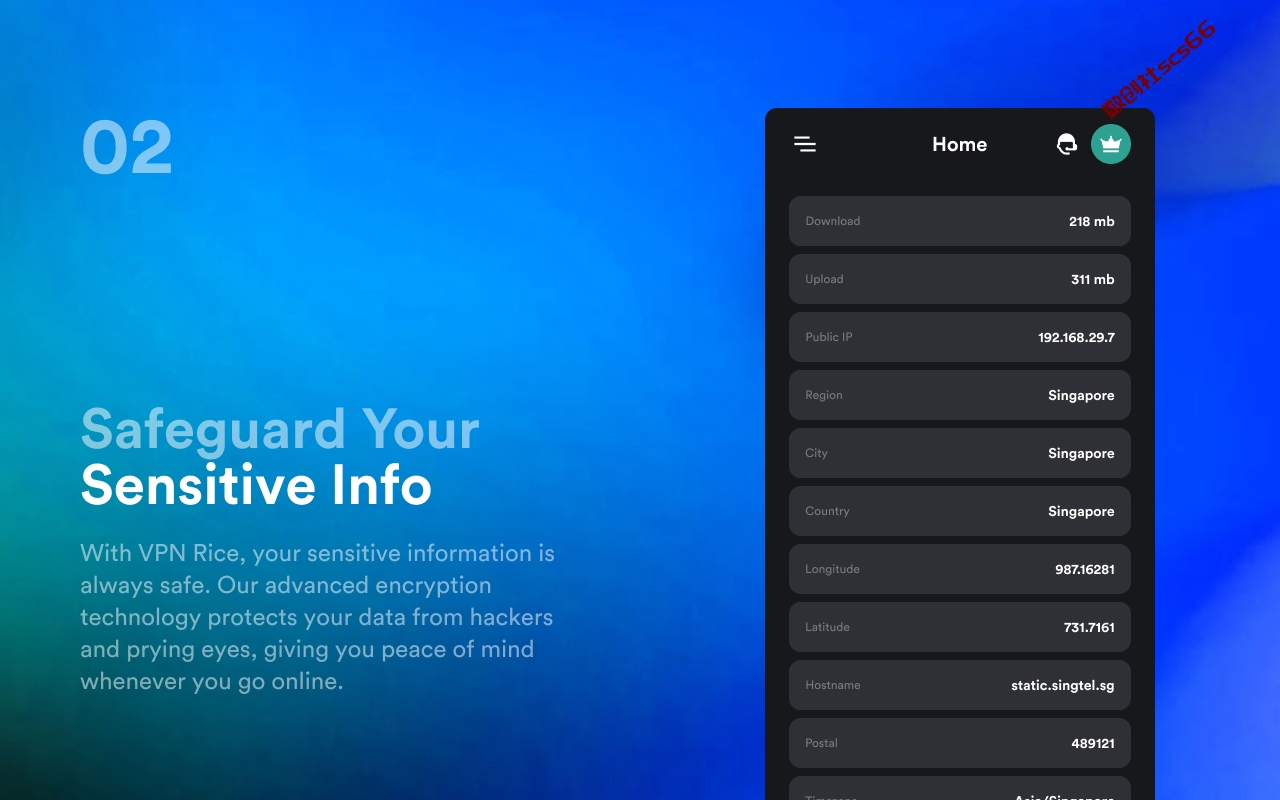Click the Sensitive Info heading
The width and height of the screenshot is (1280, 800).
(x=256, y=485)
